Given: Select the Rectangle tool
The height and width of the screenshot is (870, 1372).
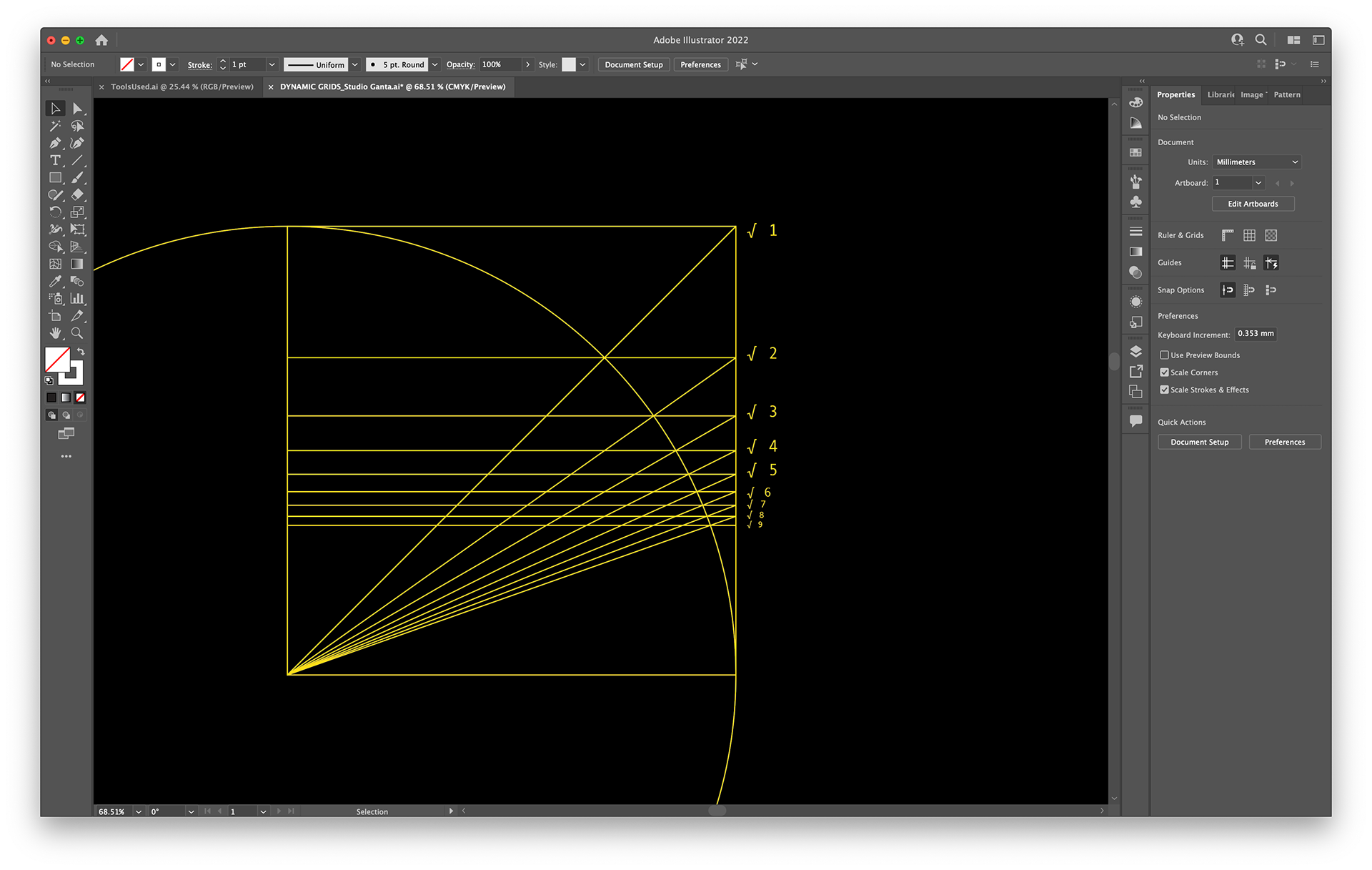Looking at the screenshot, I should tap(55, 177).
